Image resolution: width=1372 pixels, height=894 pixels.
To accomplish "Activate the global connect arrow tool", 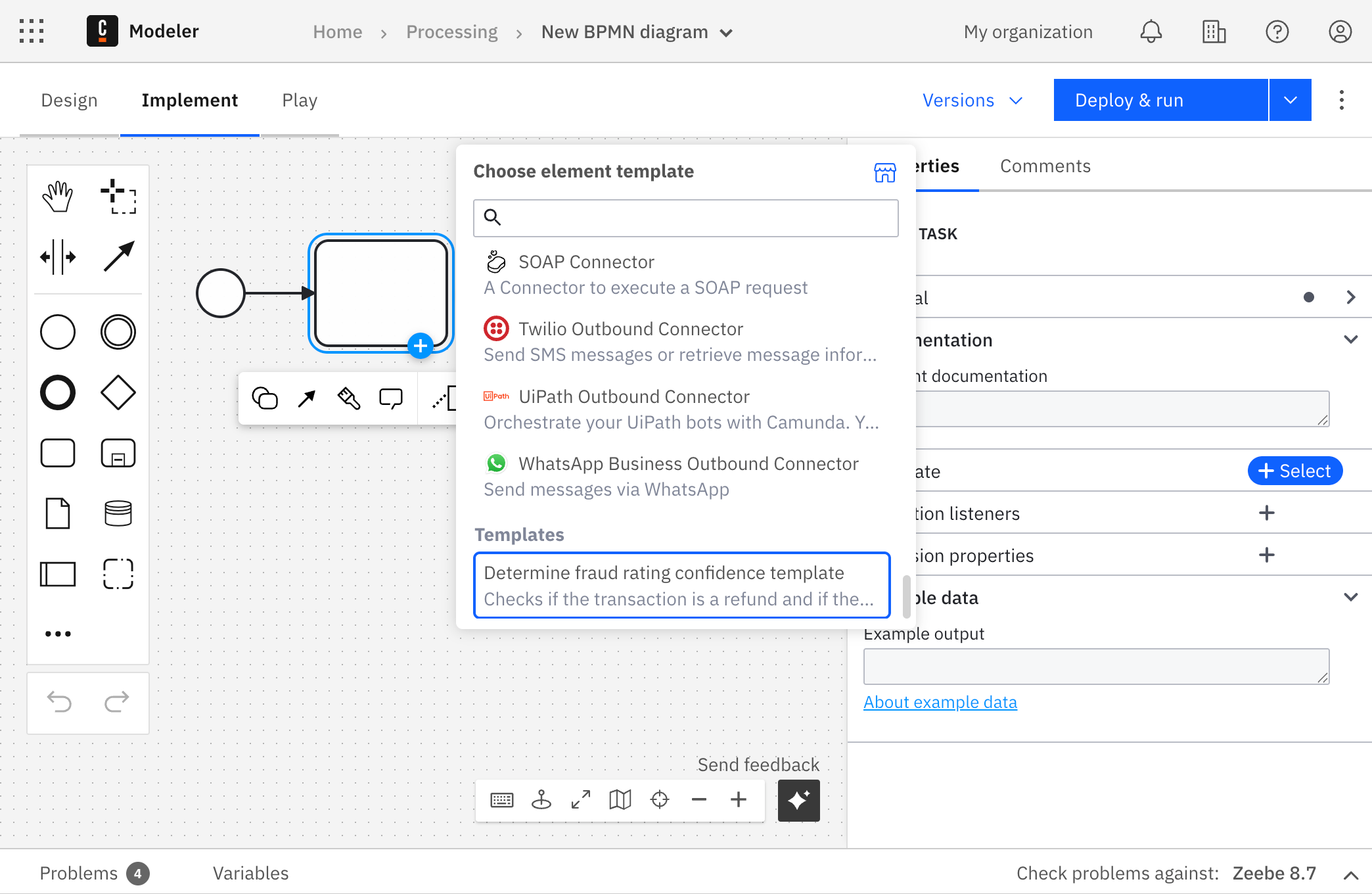I will pos(118,256).
